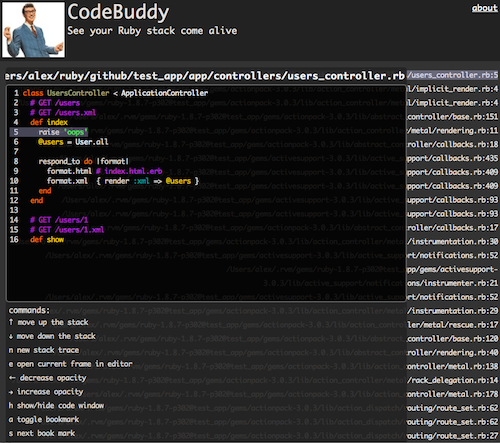
Task: Select stack frame controller/base.rb:151
Action: (x=453, y=117)
